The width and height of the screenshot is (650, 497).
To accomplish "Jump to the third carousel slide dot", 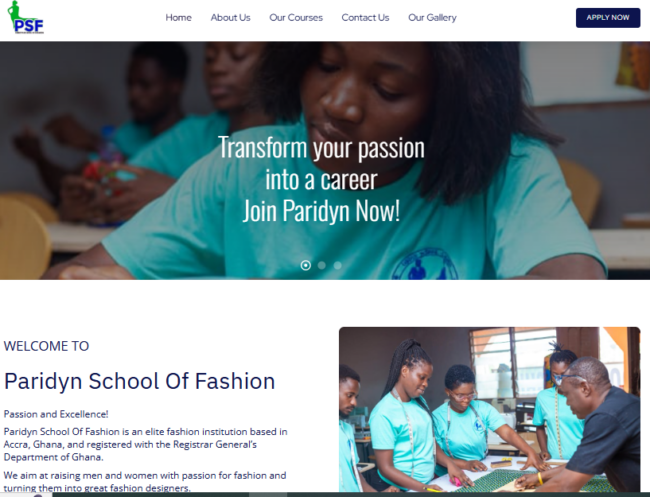I will pyautogui.click(x=337, y=265).
